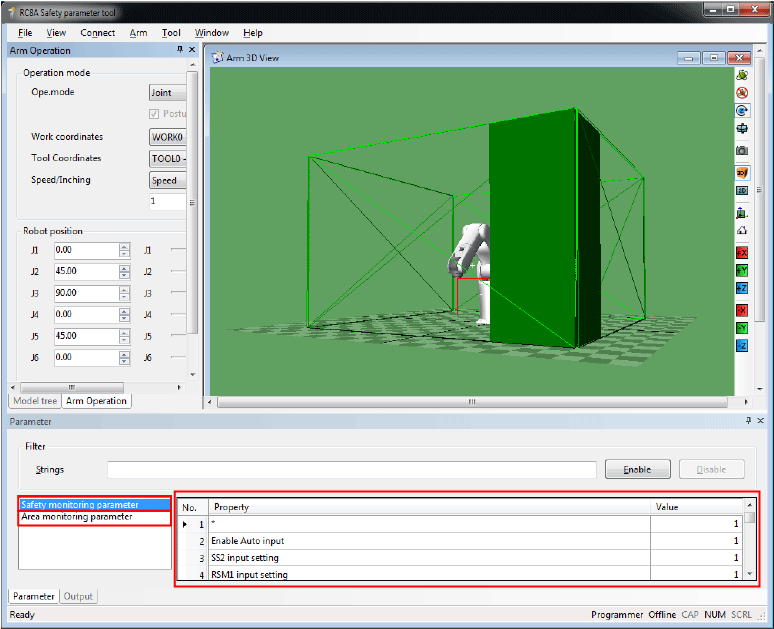
Task: Click the camera snapshot icon
Action: [742, 150]
